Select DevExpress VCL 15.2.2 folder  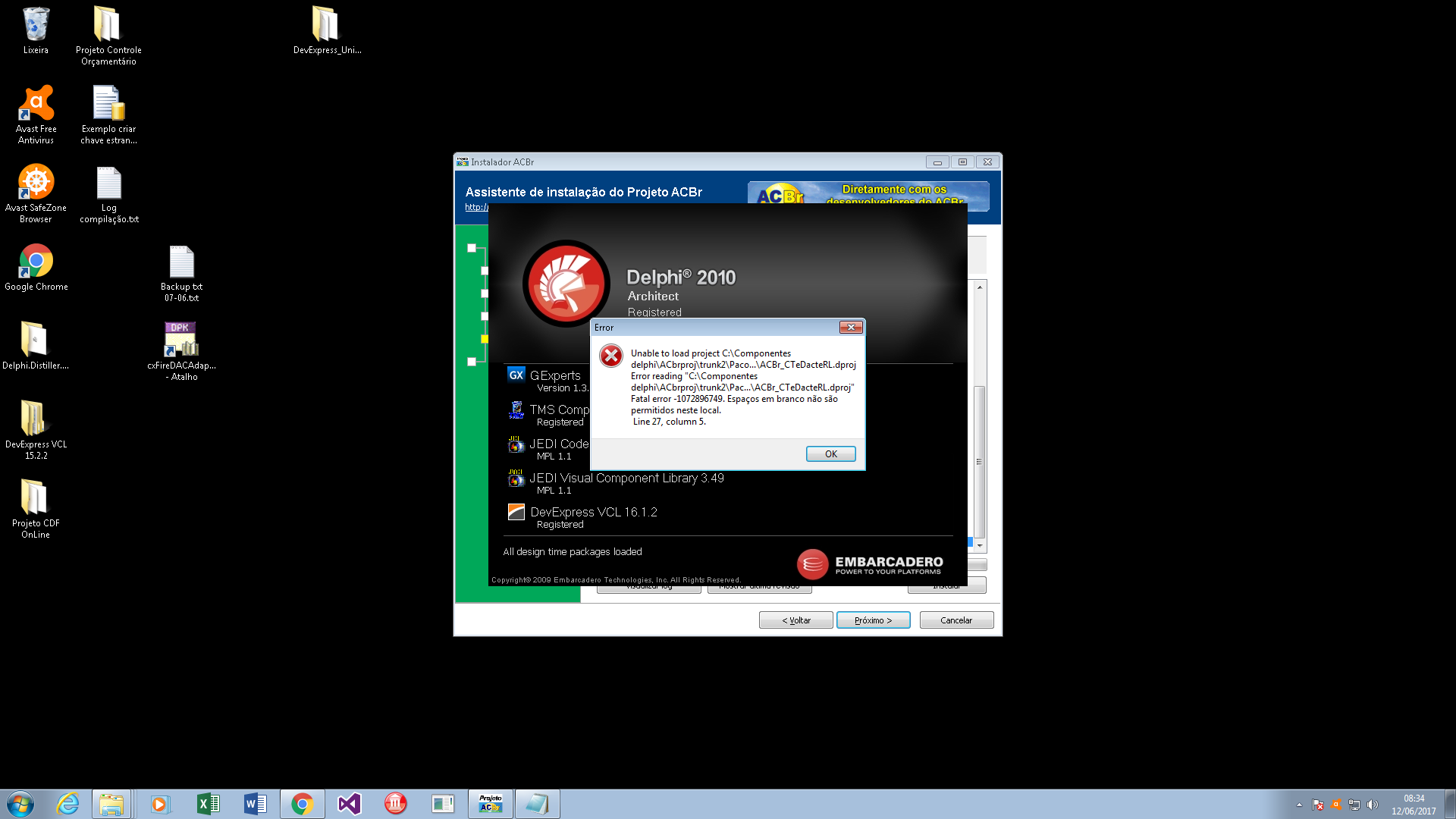pos(36,430)
